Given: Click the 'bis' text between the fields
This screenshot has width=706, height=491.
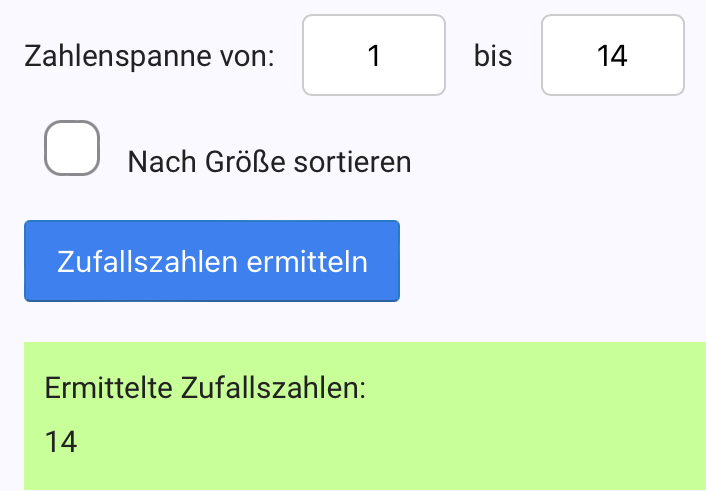Looking at the screenshot, I should [493, 56].
